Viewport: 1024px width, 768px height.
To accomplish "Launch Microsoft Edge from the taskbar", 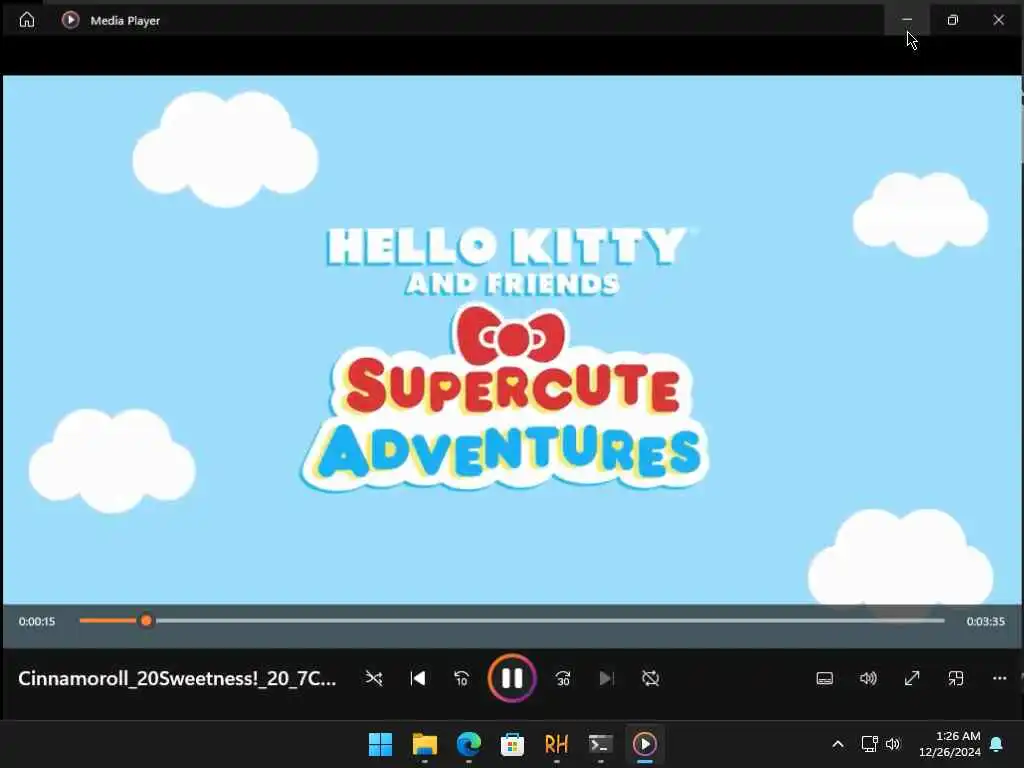I will click(x=468, y=744).
